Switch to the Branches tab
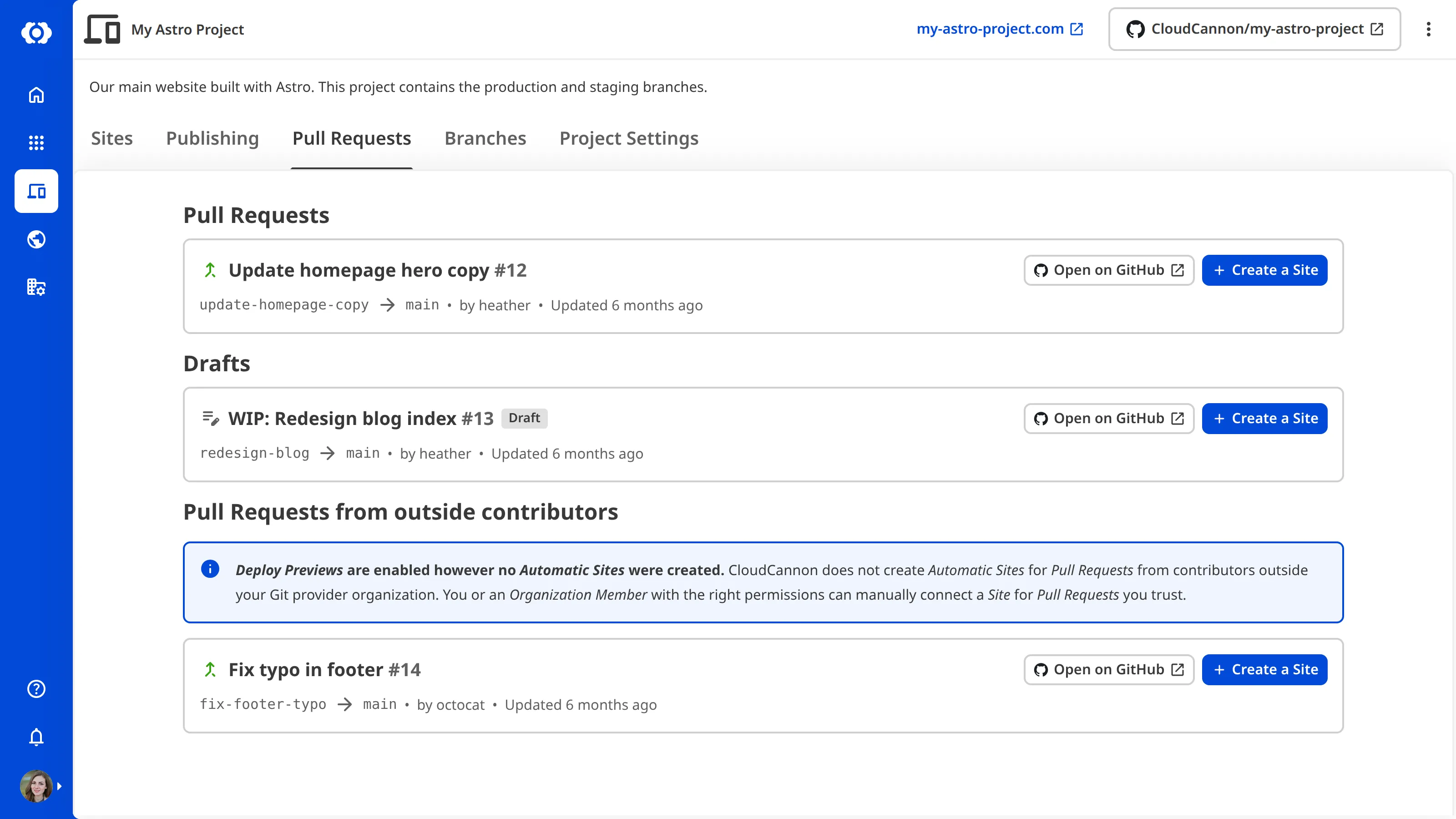This screenshot has width=1456, height=819. pyautogui.click(x=485, y=138)
